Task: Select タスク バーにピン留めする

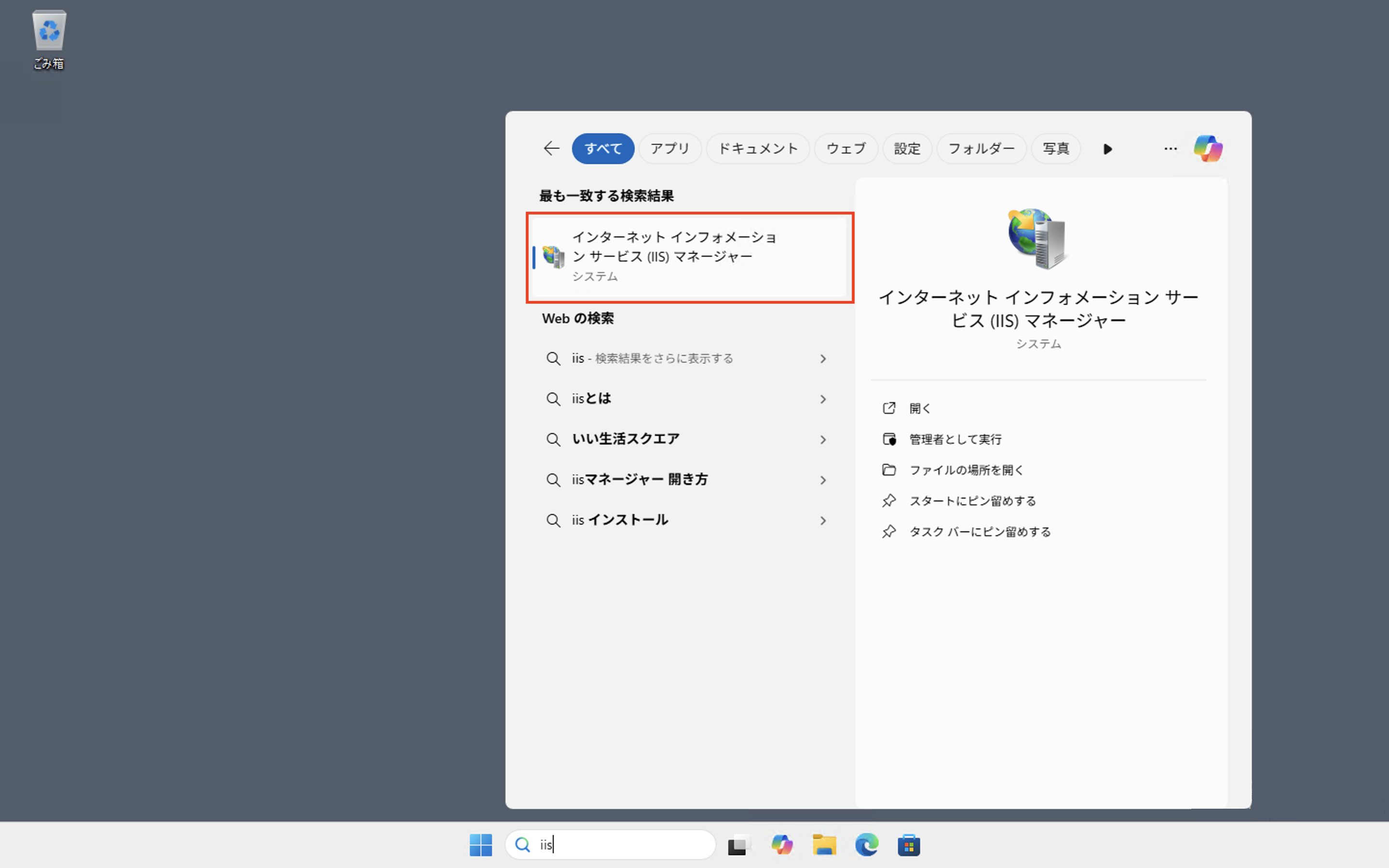Action: click(x=980, y=531)
